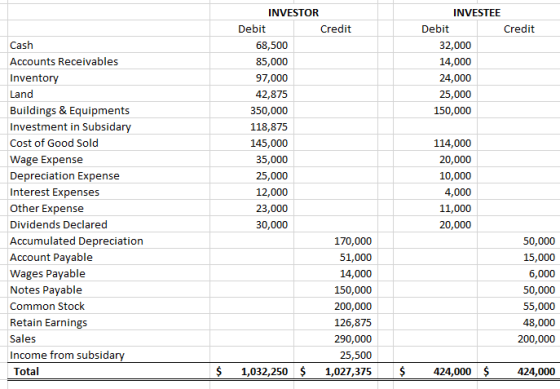Click investor dividends declared 30,000
The image size is (560, 389).
tap(272, 225)
